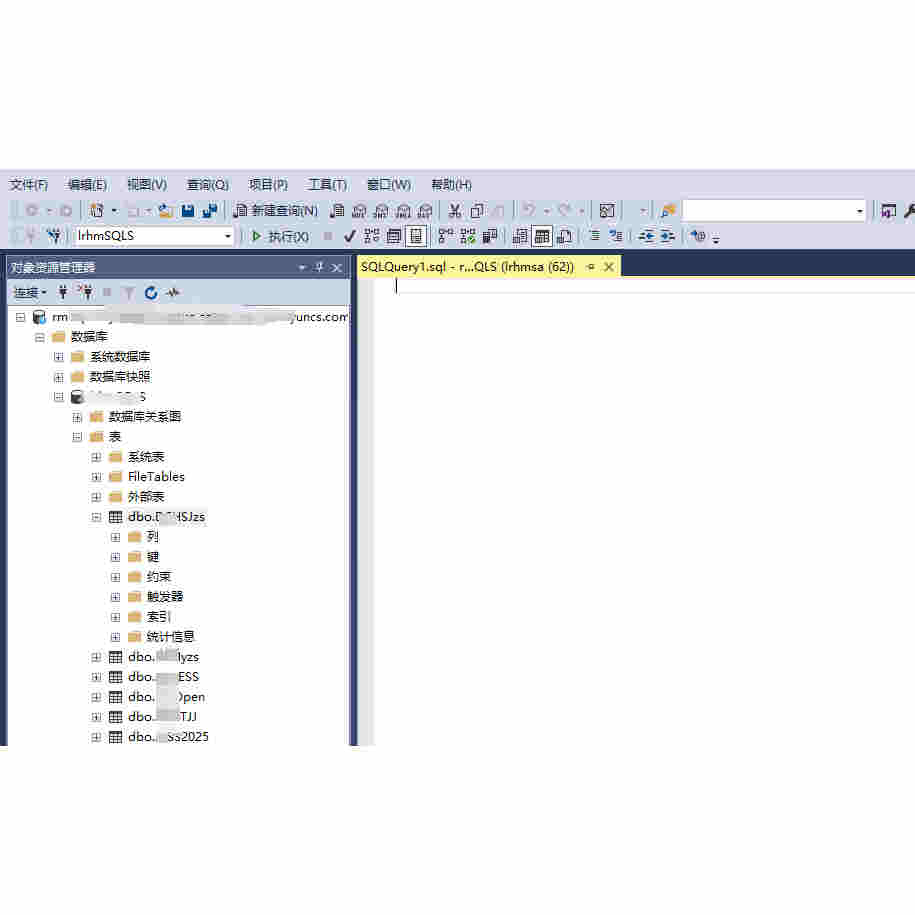Switch to Results to File output
The height and width of the screenshot is (915, 915).
coord(564,236)
